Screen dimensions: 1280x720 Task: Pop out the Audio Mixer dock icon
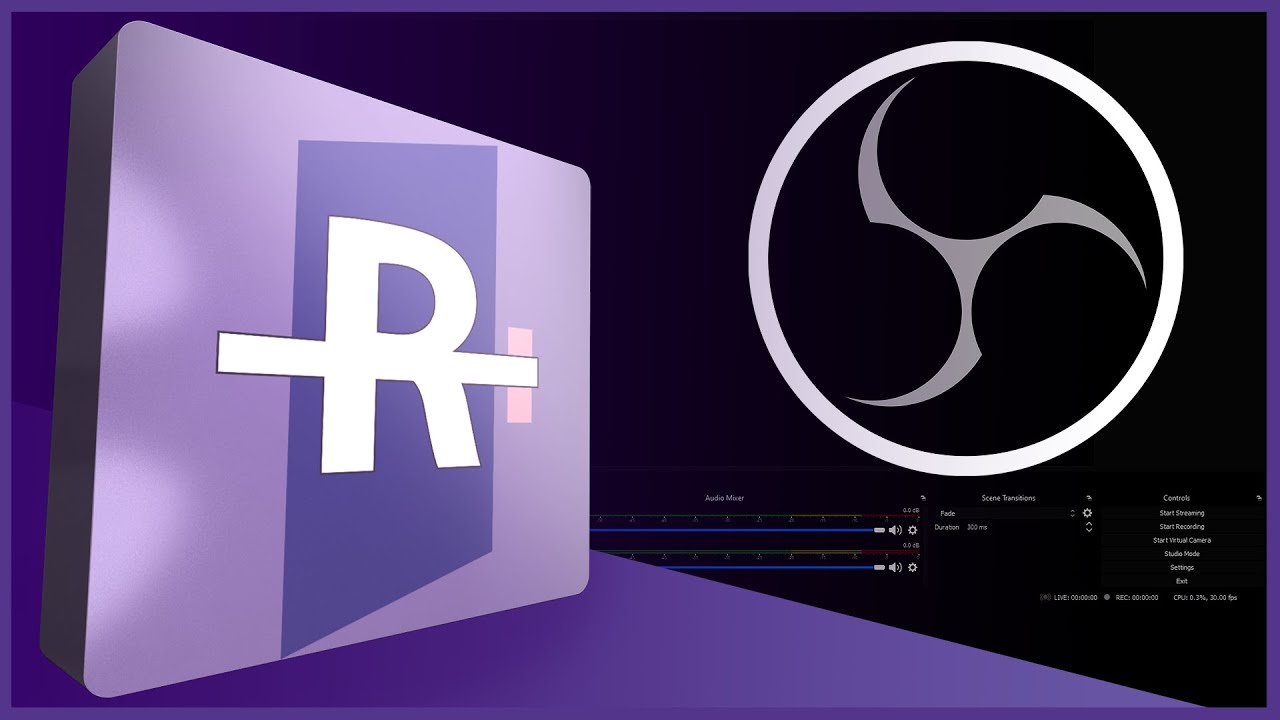click(x=922, y=498)
